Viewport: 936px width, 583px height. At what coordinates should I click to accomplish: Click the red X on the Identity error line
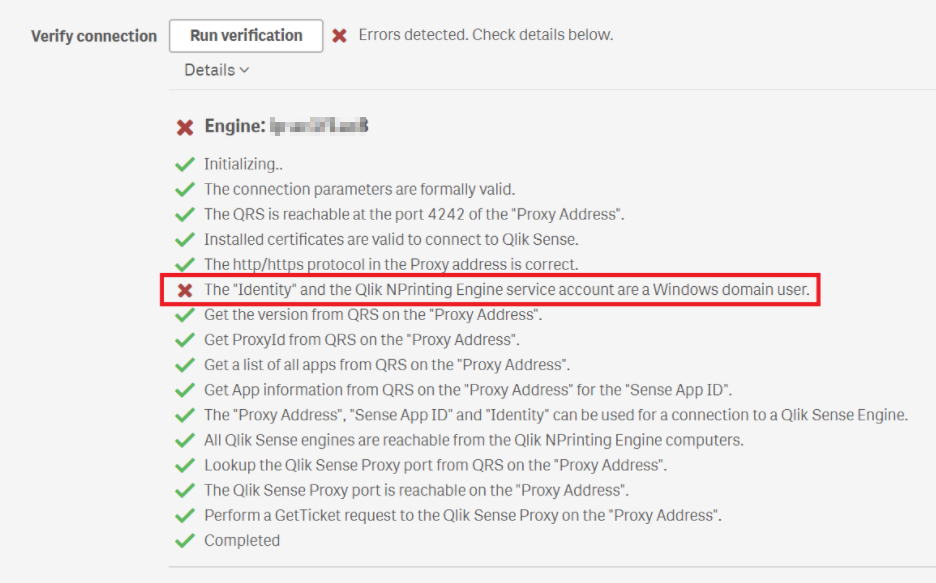[184, 289]
